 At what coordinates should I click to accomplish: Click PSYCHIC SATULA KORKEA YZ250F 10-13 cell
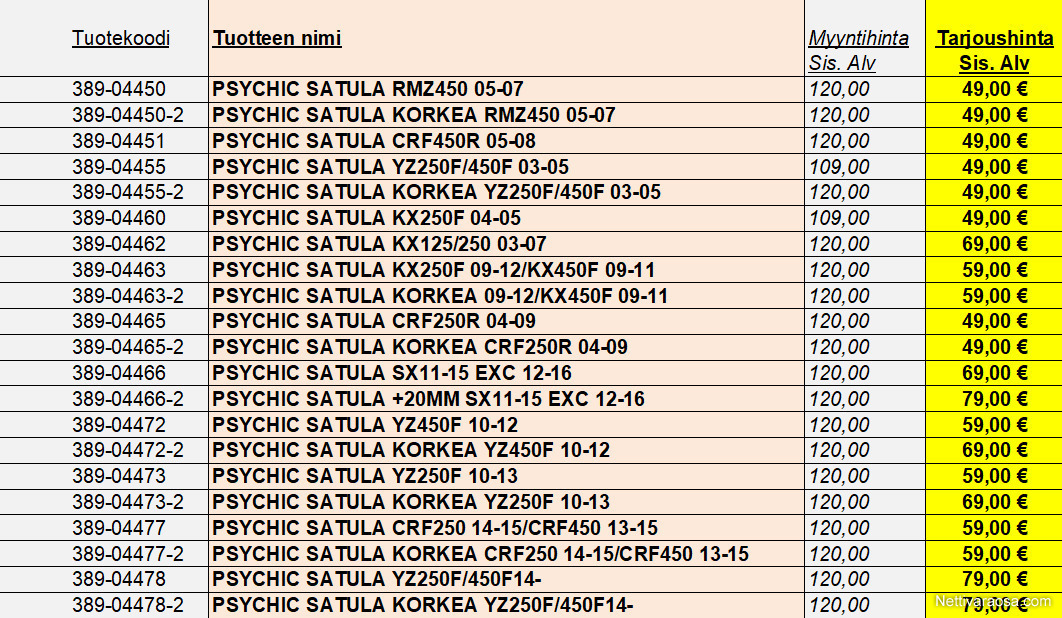coord(411,502)
